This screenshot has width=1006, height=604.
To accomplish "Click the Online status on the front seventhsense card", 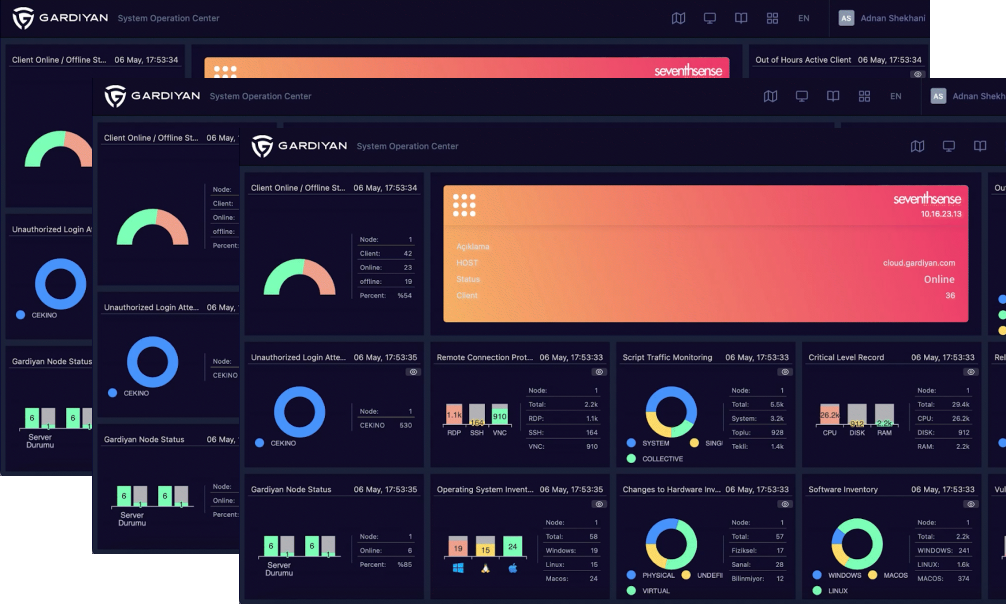I will (939, 279).
